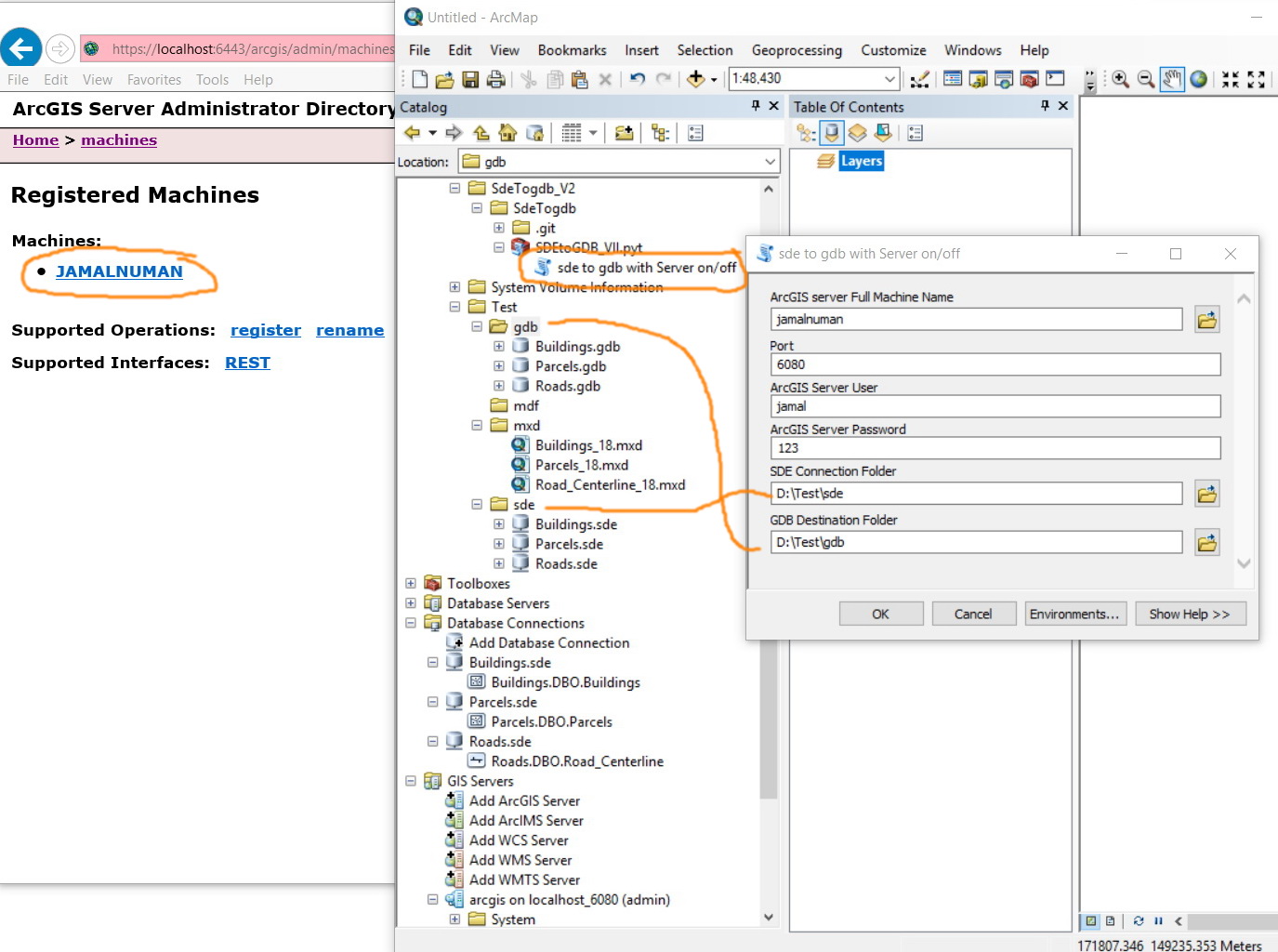Pin the Catalog panel with Auto Hide
The image size is (1278, 952).
coord(756,106)
